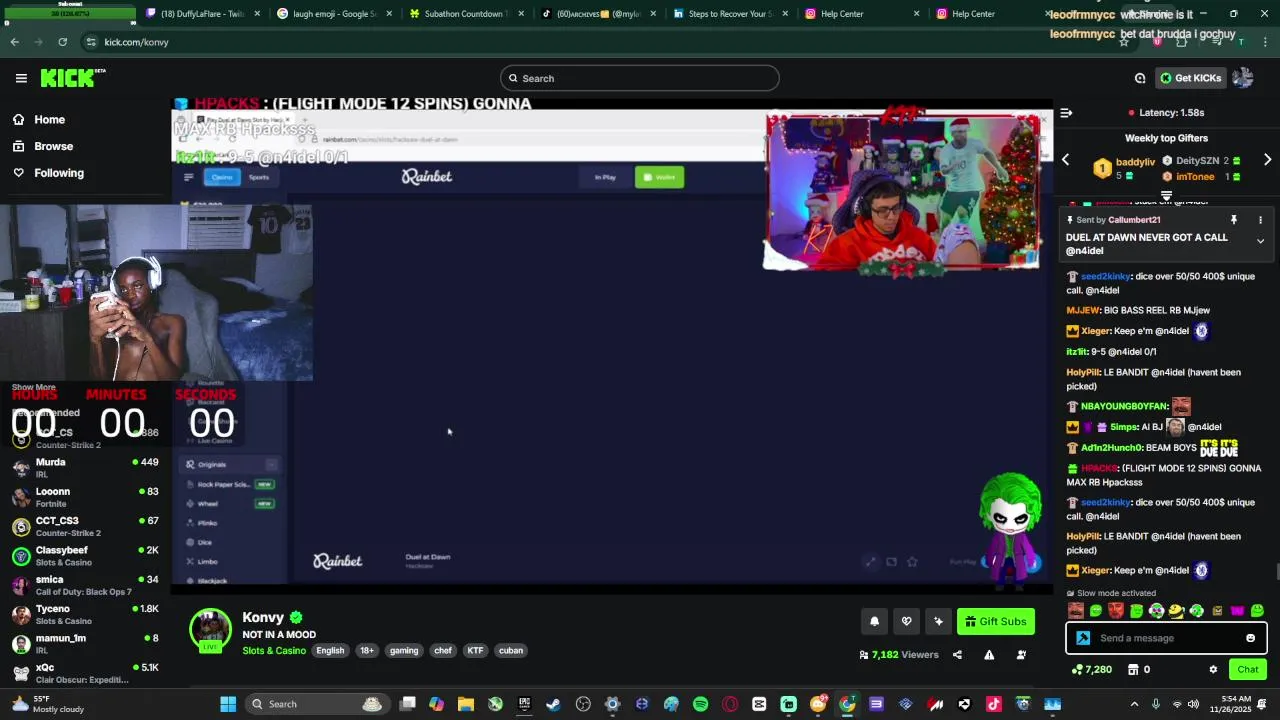Open Looonn's Fortnite channel
This screenshot has width=1280, height=720.
point(85,497)
